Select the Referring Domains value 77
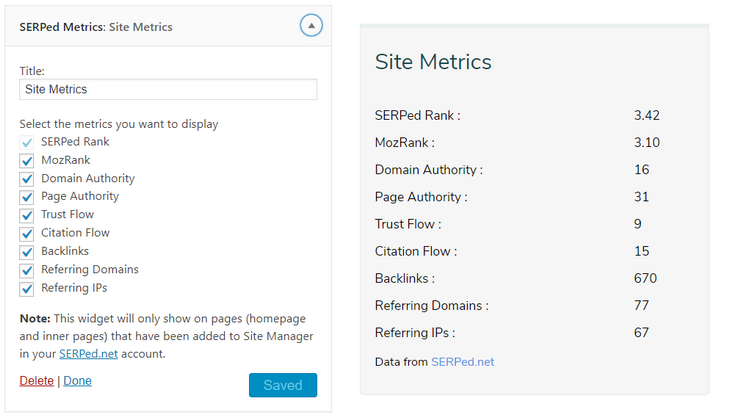 pos(642,305)
